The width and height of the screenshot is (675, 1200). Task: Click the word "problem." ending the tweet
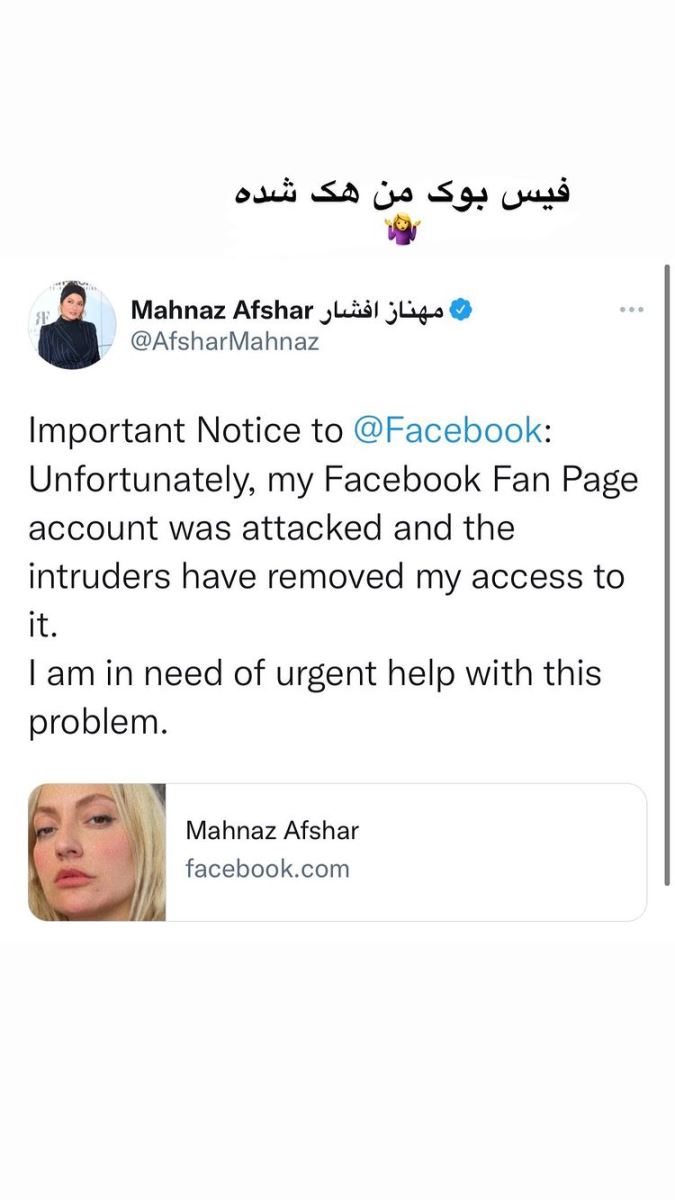(x=96, y=722)
